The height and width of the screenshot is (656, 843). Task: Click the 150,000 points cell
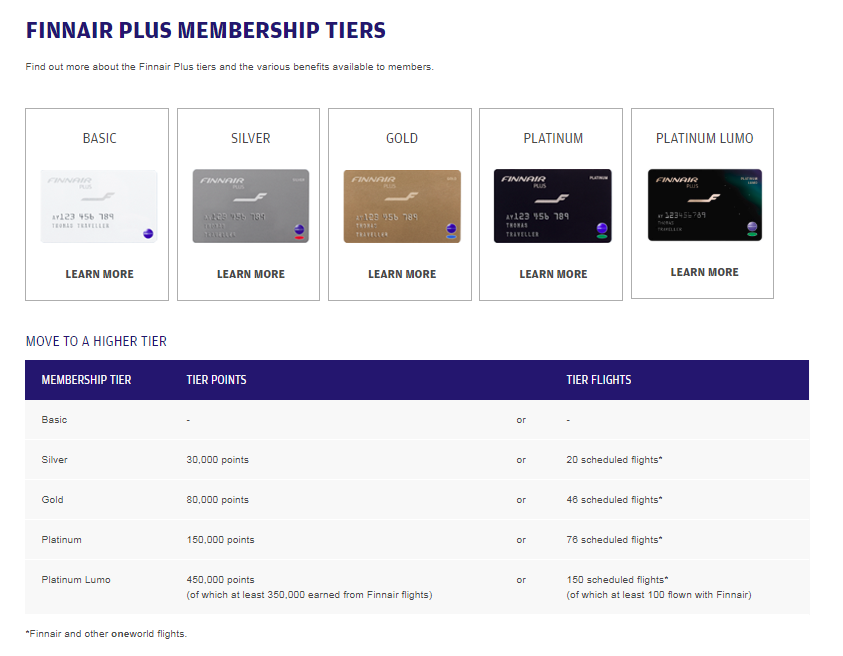pyautogui.click(x=220, y=540)
